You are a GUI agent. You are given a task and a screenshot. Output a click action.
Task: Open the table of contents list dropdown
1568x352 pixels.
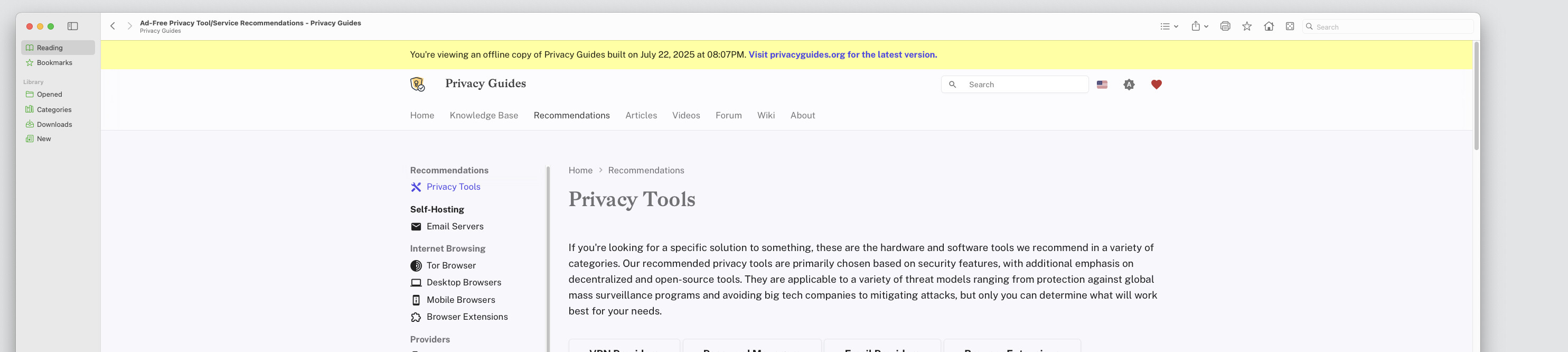click(x=1169, y=26)
